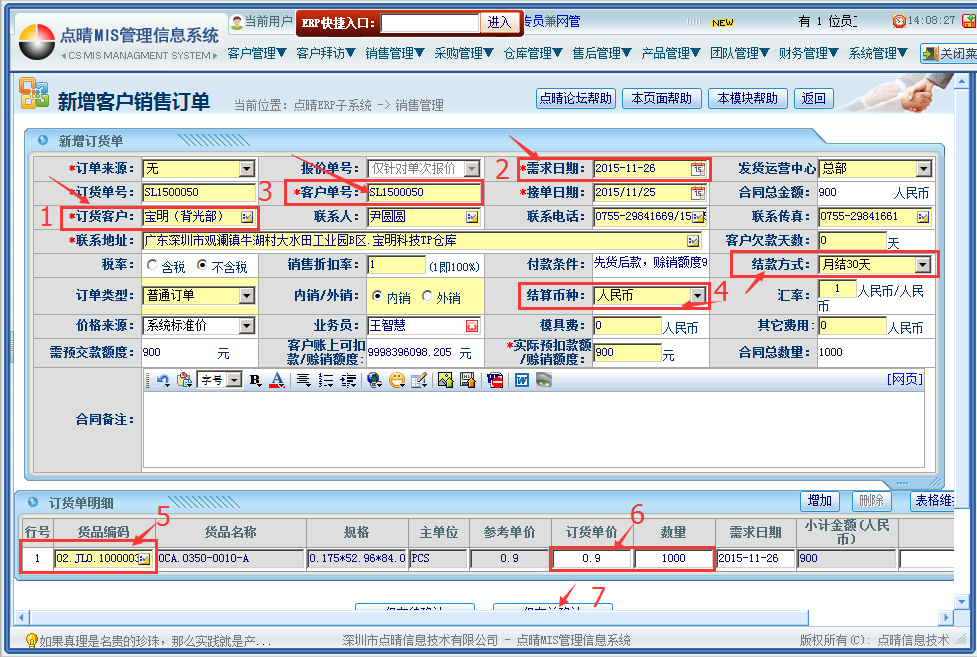Click the 订货单价 input field
977x657 pixels.
point(591,558)
